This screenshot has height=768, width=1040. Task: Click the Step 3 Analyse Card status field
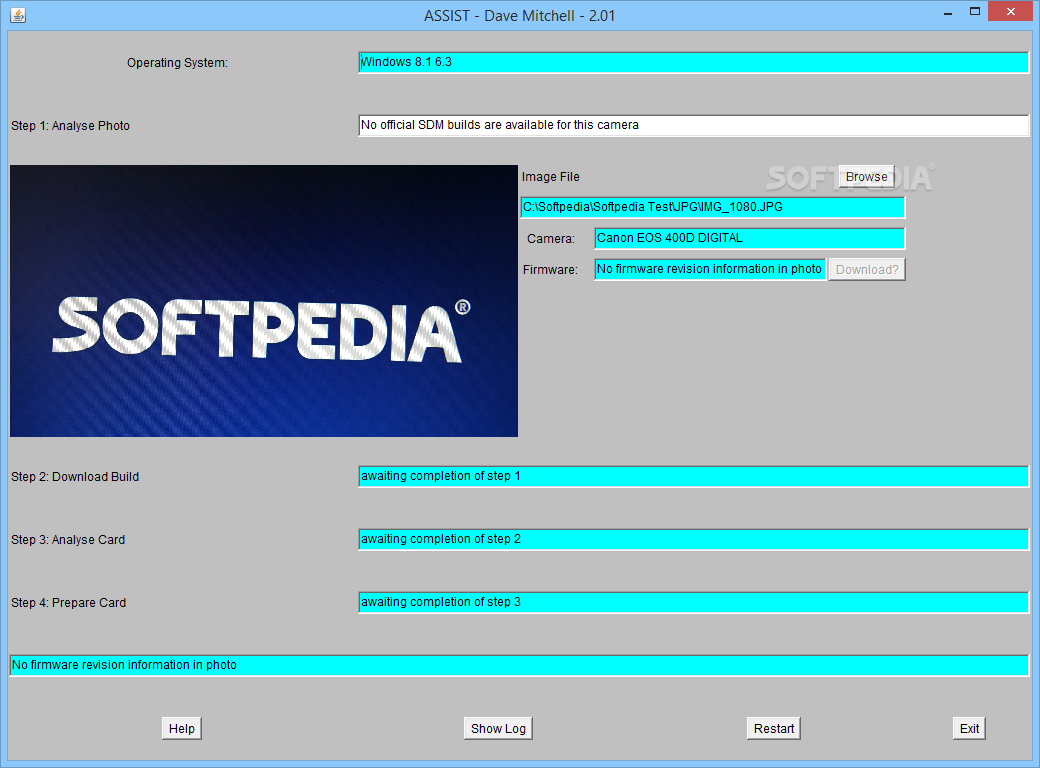point(694,539)
